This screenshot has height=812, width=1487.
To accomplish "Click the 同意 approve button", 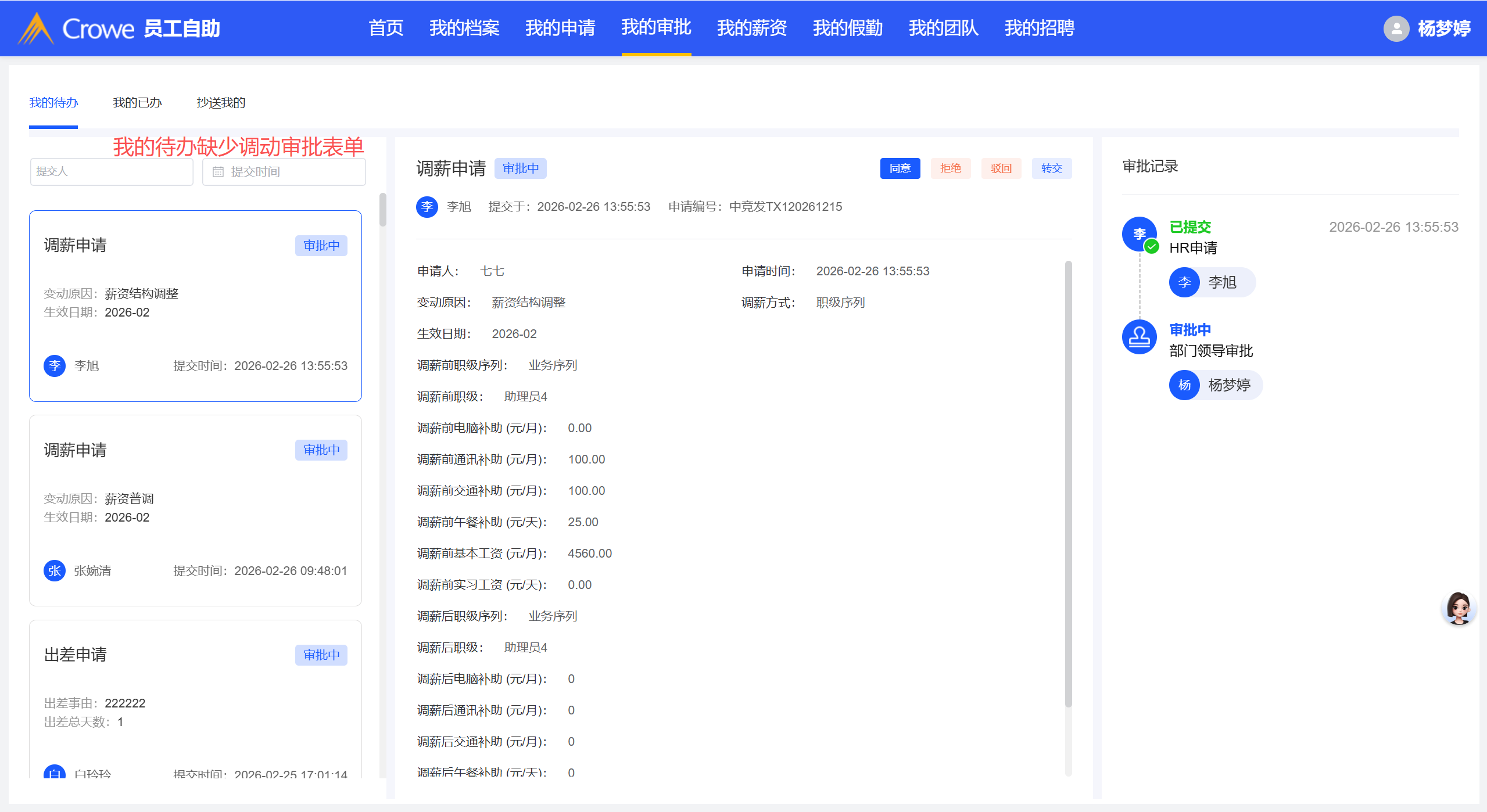I will (900, 168).
